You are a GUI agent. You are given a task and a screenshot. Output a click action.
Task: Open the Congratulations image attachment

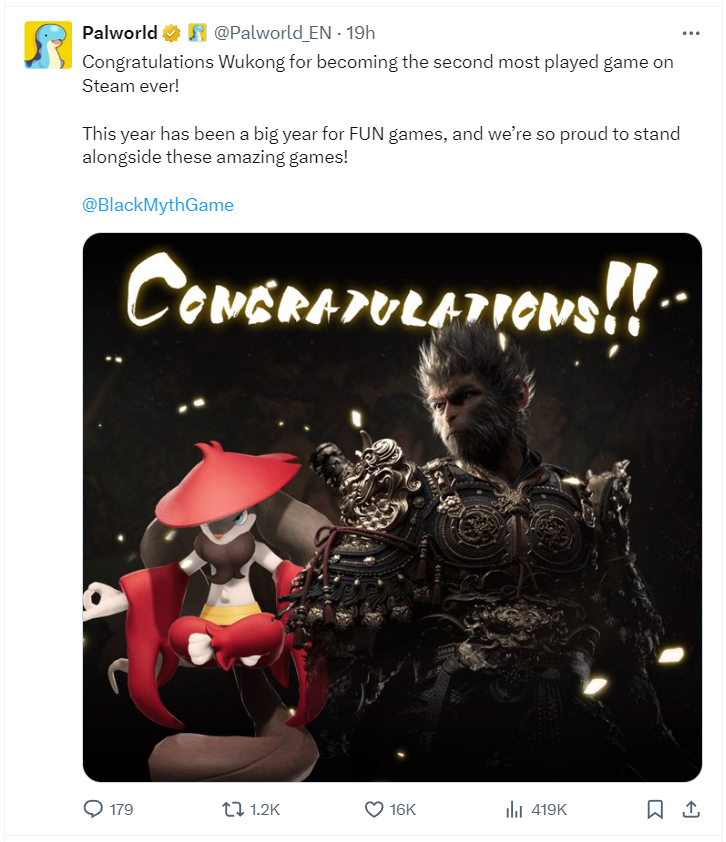tap(392, 507)
